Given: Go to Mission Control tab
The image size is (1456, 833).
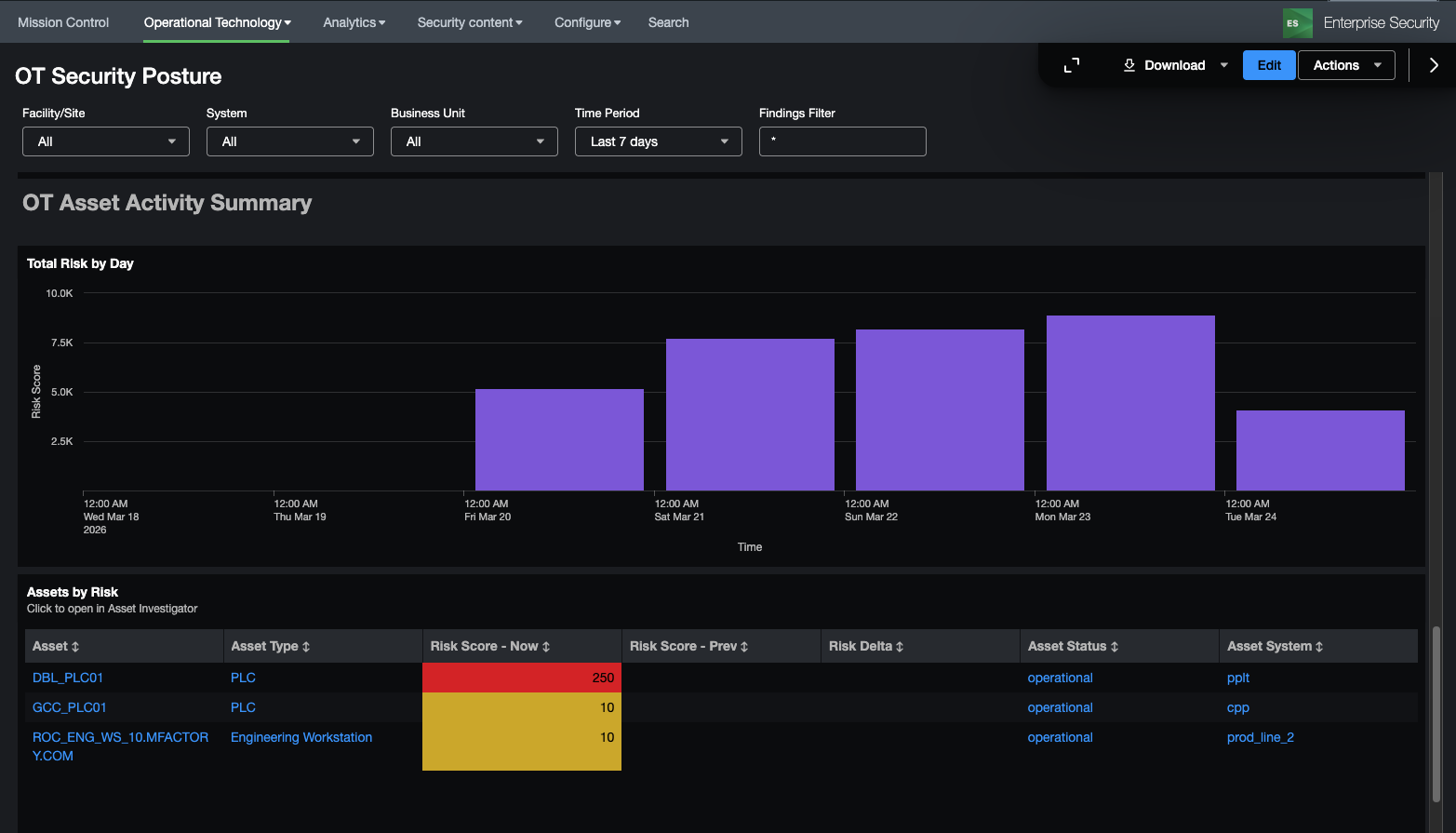Looking at the screenshot, I should 63,22.
